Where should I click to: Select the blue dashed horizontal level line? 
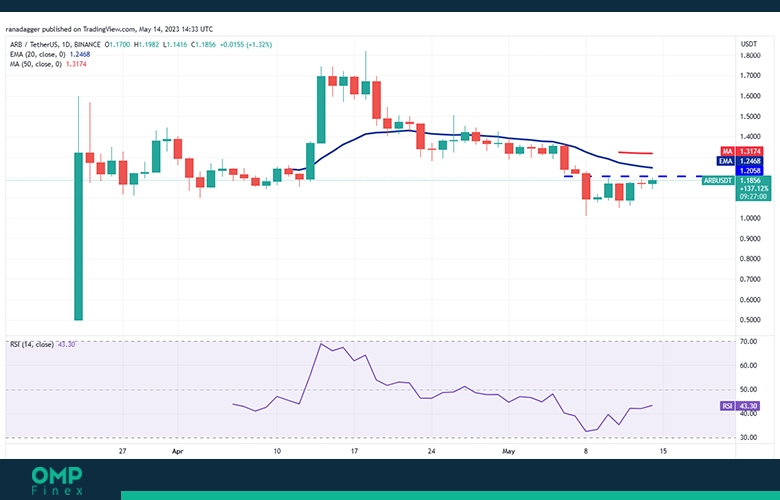(633, 176)
